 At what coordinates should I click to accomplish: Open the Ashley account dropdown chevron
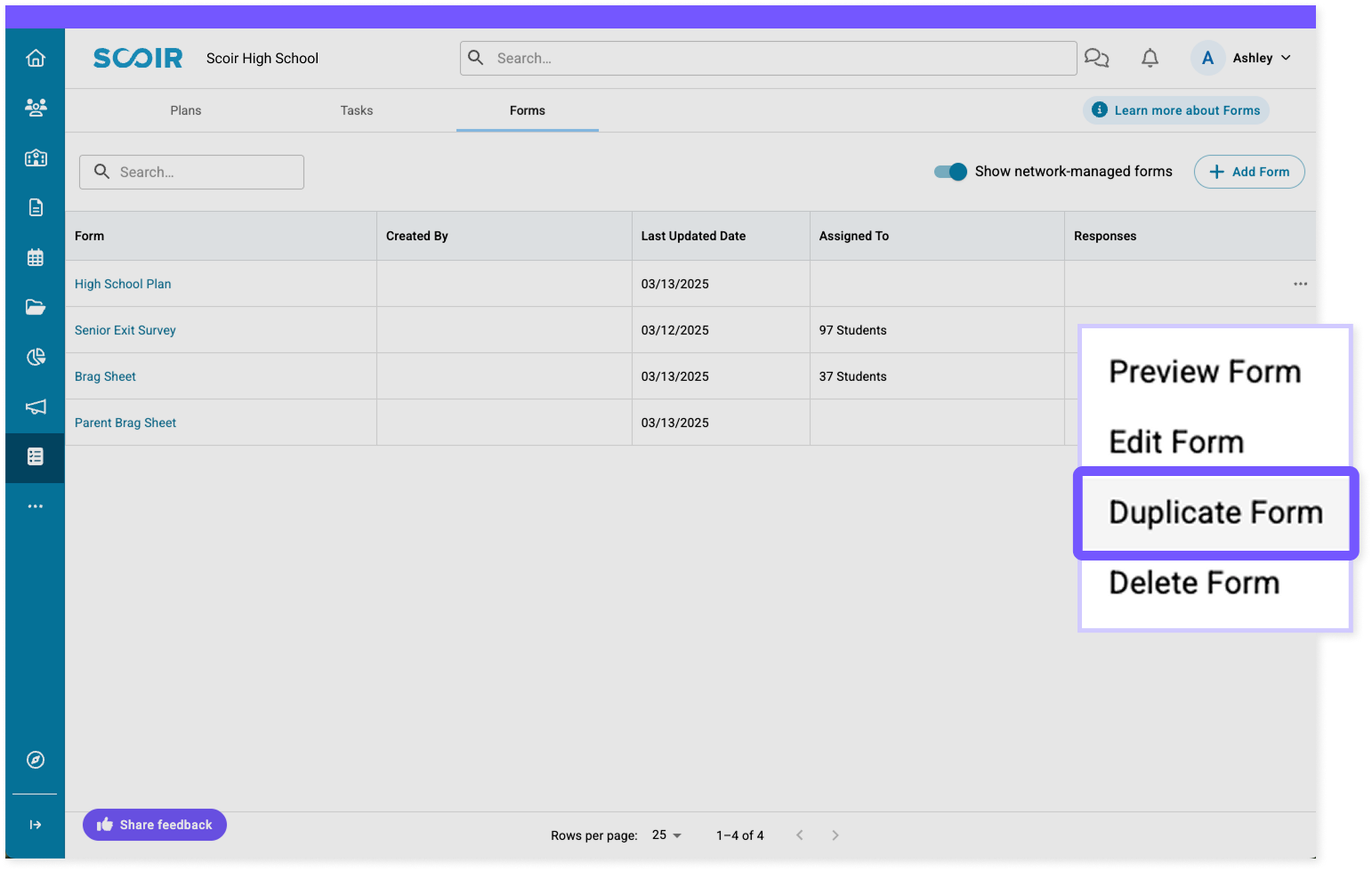pos(1286,58)
